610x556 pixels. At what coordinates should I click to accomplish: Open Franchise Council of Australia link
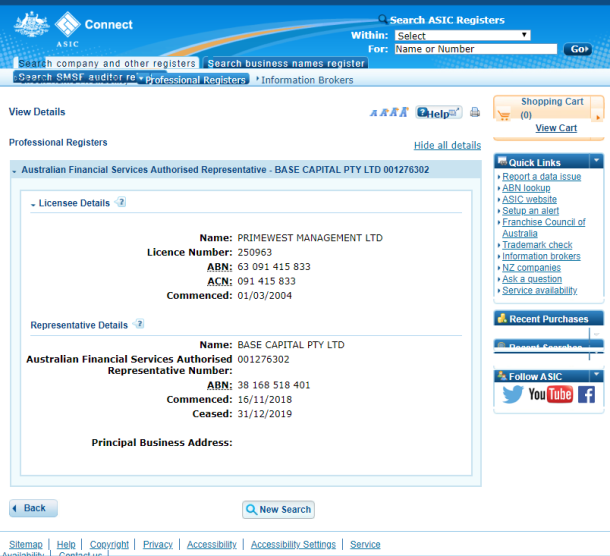[x=543, y=227]
